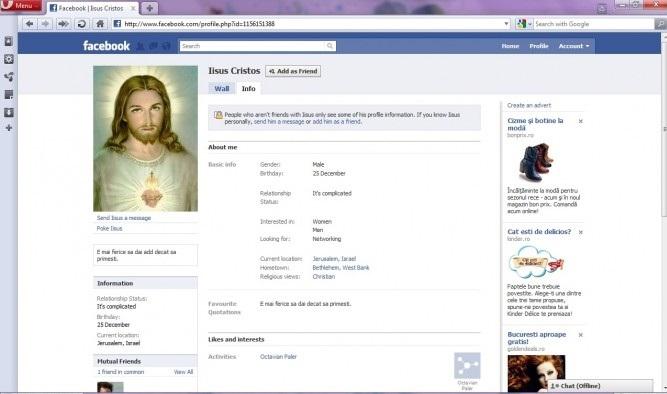Screen dimensions: 667x394
Task: Switch to the Wall tab
Action: pos(222,89)
